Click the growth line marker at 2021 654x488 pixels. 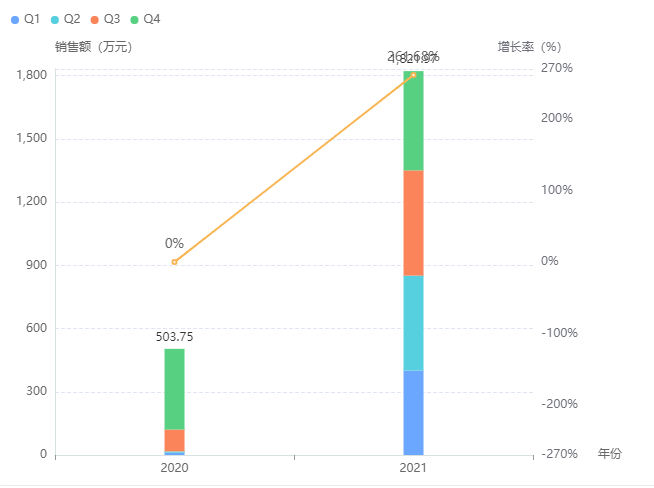tap(413, 75)
